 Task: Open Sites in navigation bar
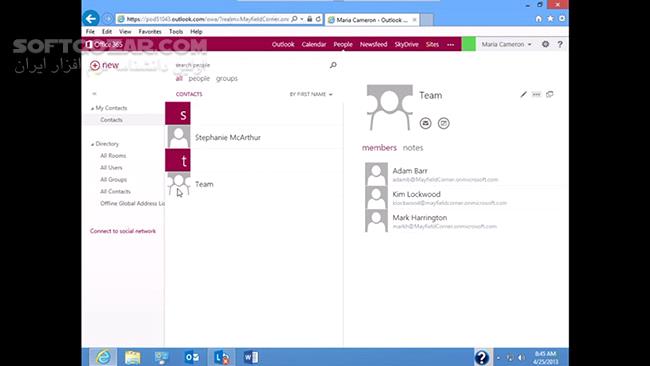coord(432,44)
